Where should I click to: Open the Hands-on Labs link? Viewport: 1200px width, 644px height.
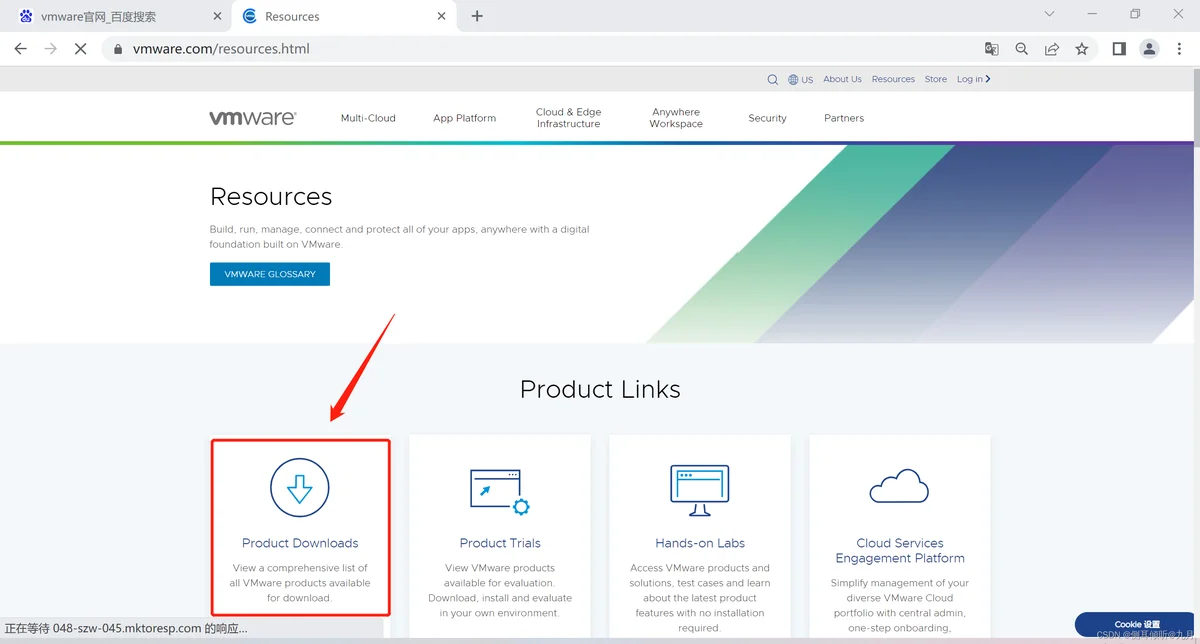(x=700, y=543)
